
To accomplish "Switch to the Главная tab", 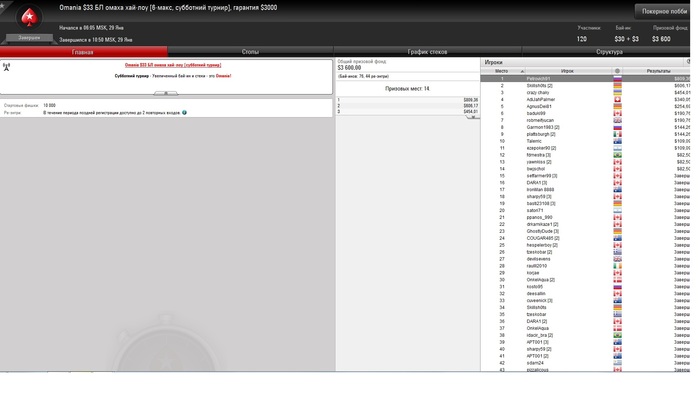I will 83,52.
